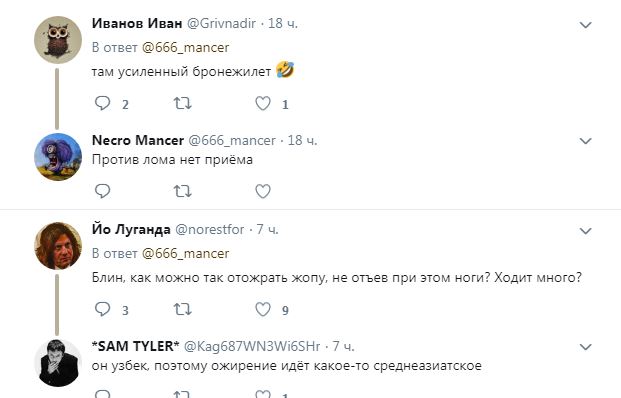
Task: Open the dropdown chevron on Necro Mancer's tweet
Action: coord(585,141)
